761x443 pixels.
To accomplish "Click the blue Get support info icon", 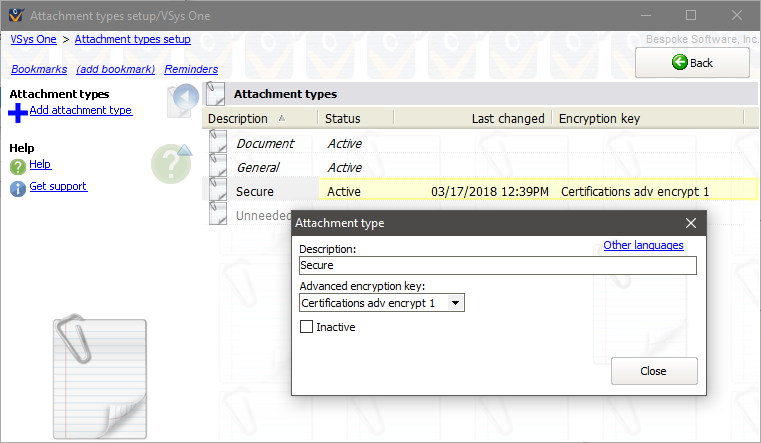I will tap(18, 189).
